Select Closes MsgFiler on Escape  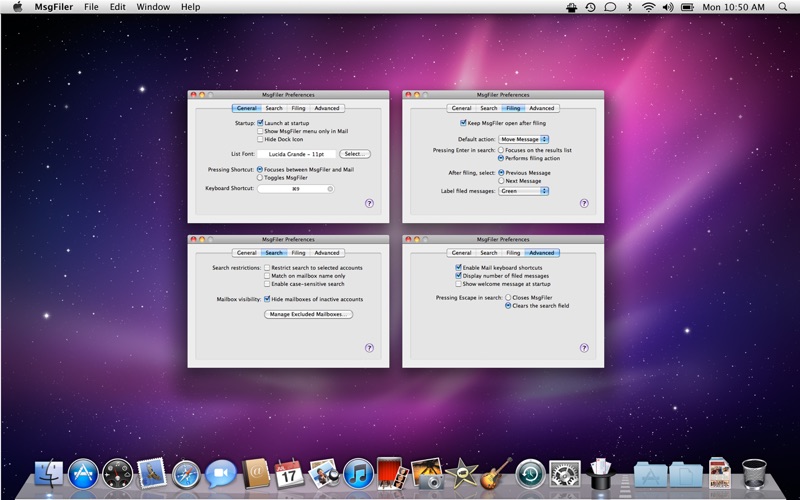[x=508, y=297]
